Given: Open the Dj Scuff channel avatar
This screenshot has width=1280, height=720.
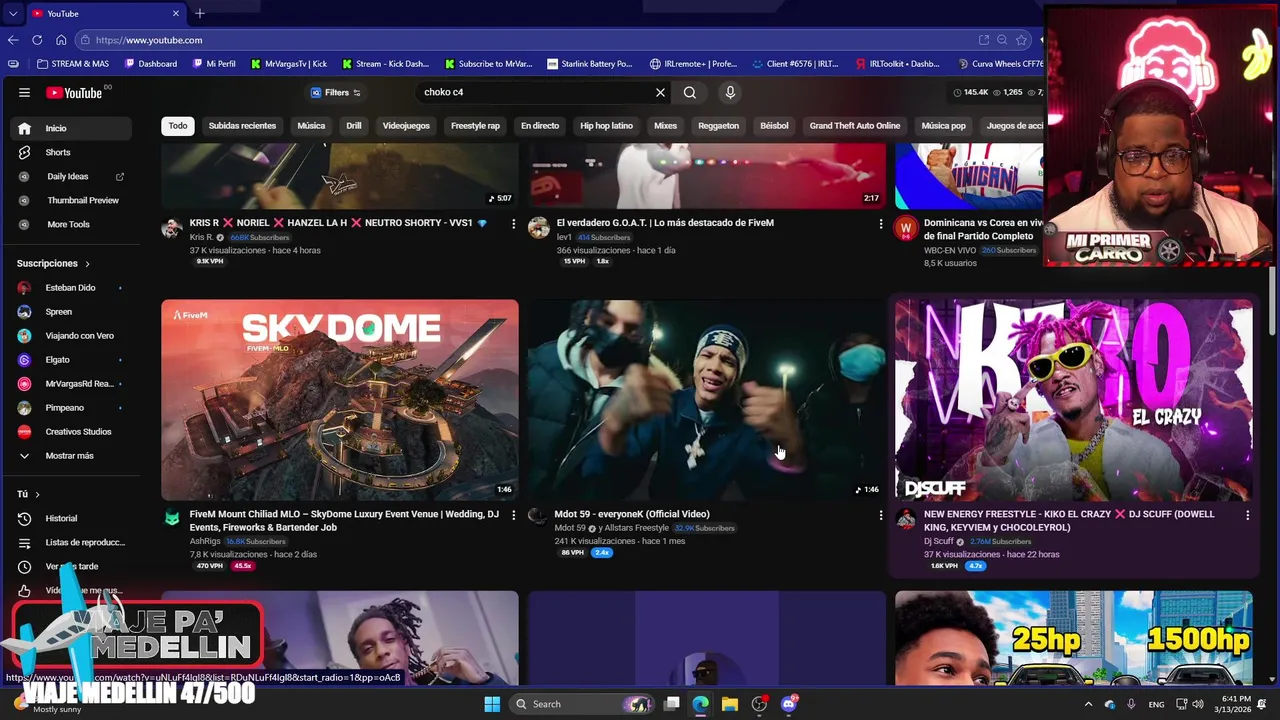Looking at the screenshot, I should click(x=906, y=518).
